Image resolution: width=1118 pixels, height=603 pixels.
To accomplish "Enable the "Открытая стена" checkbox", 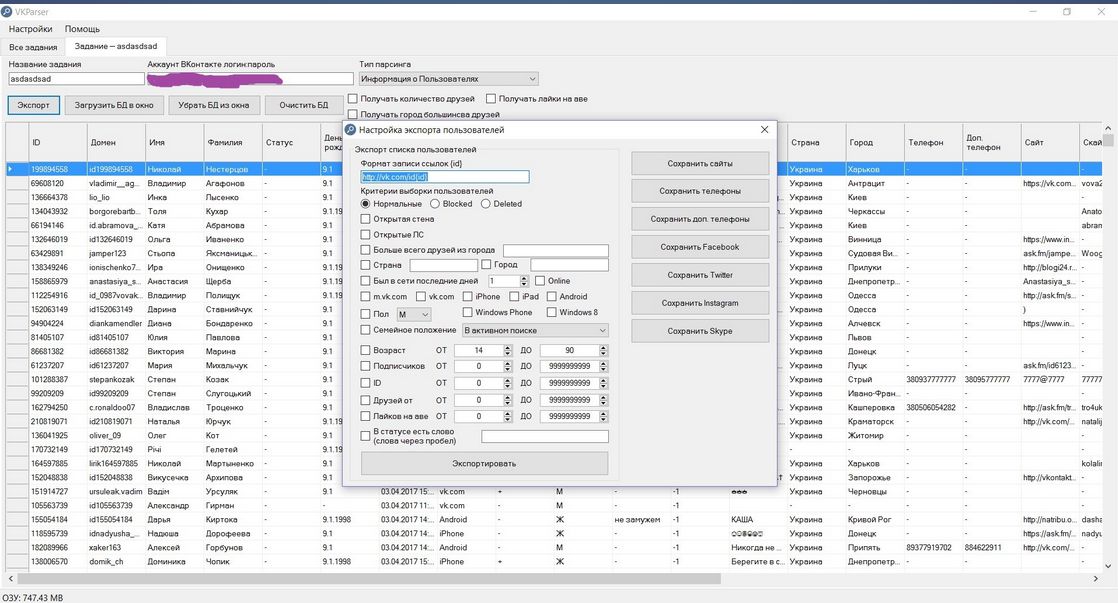I will pos(366,219).
